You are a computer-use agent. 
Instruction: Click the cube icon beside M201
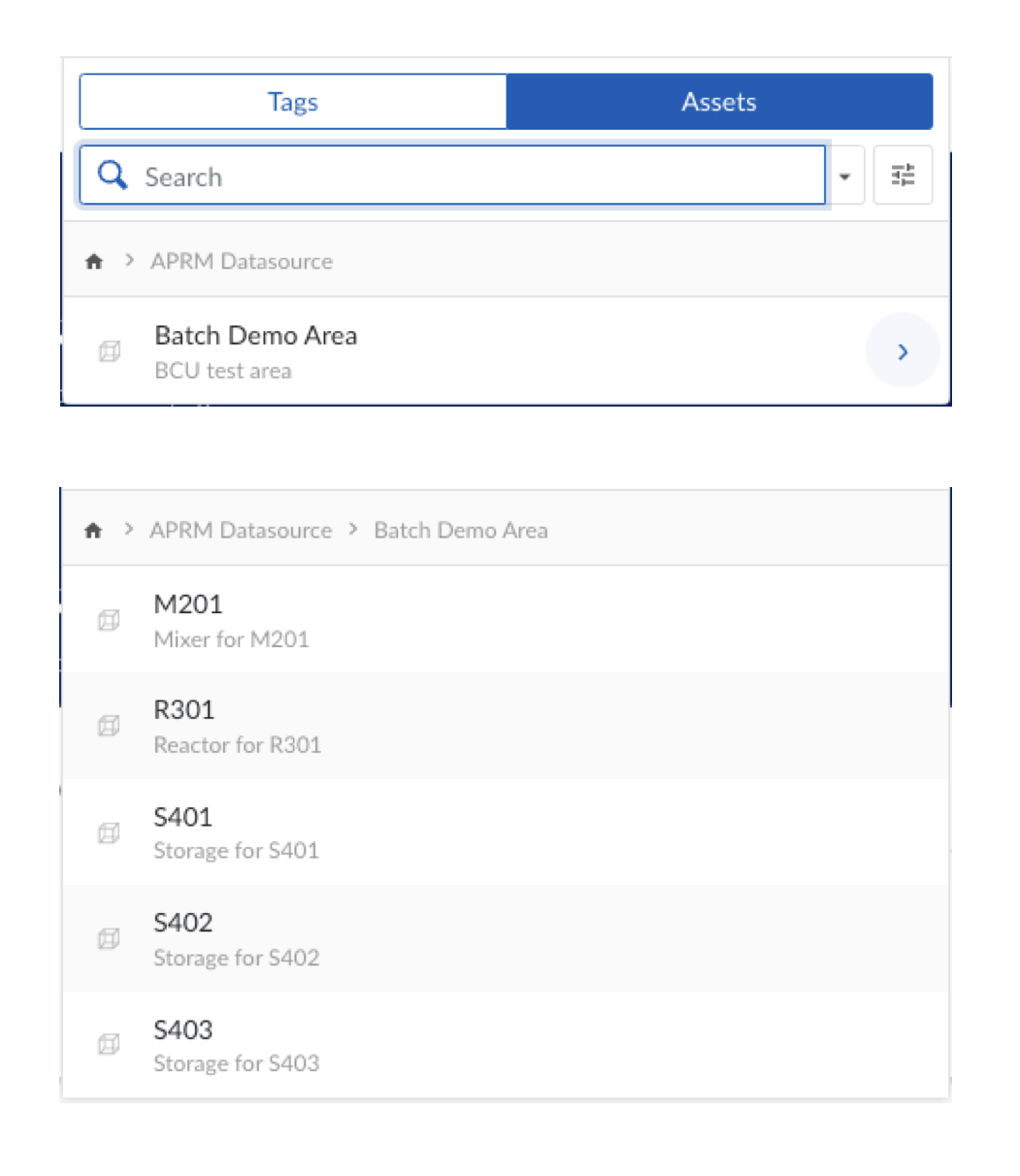click(110, 621)
